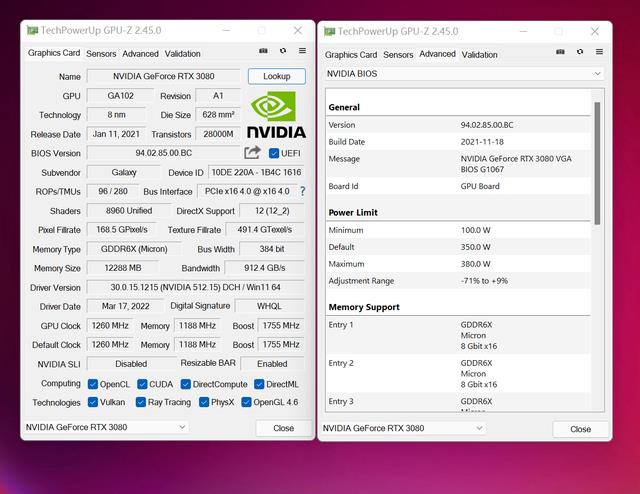
Task: Click the Subvendor field Galaxy
Action: (124, 172)
